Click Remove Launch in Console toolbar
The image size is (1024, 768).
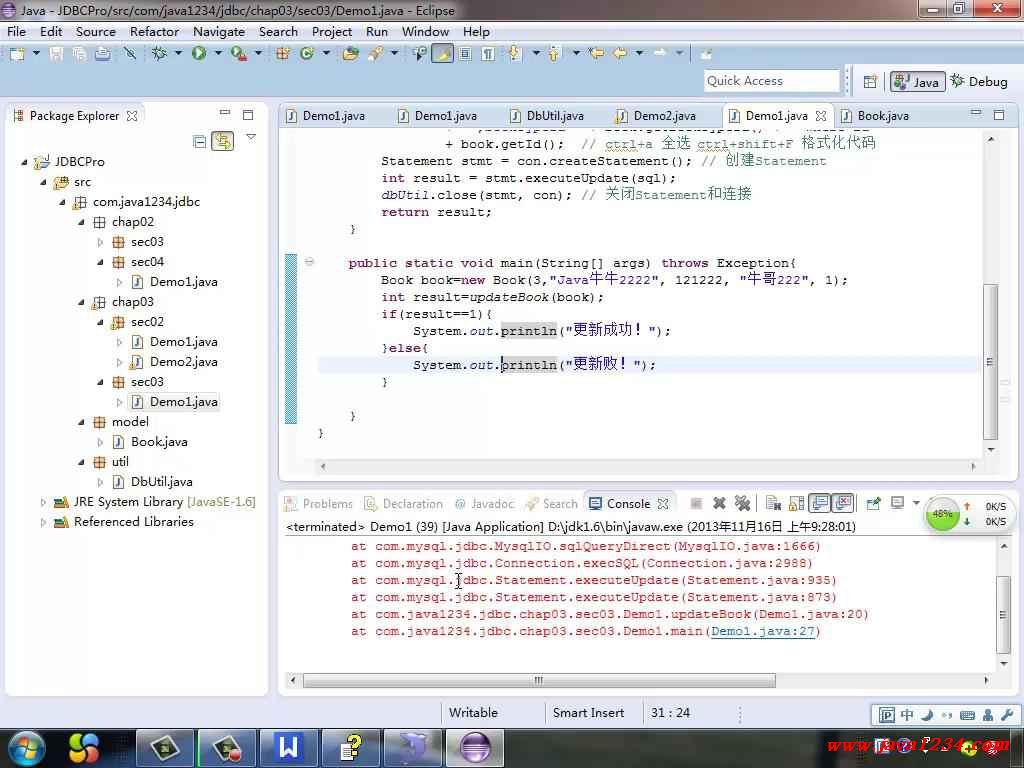pos(719,504)
